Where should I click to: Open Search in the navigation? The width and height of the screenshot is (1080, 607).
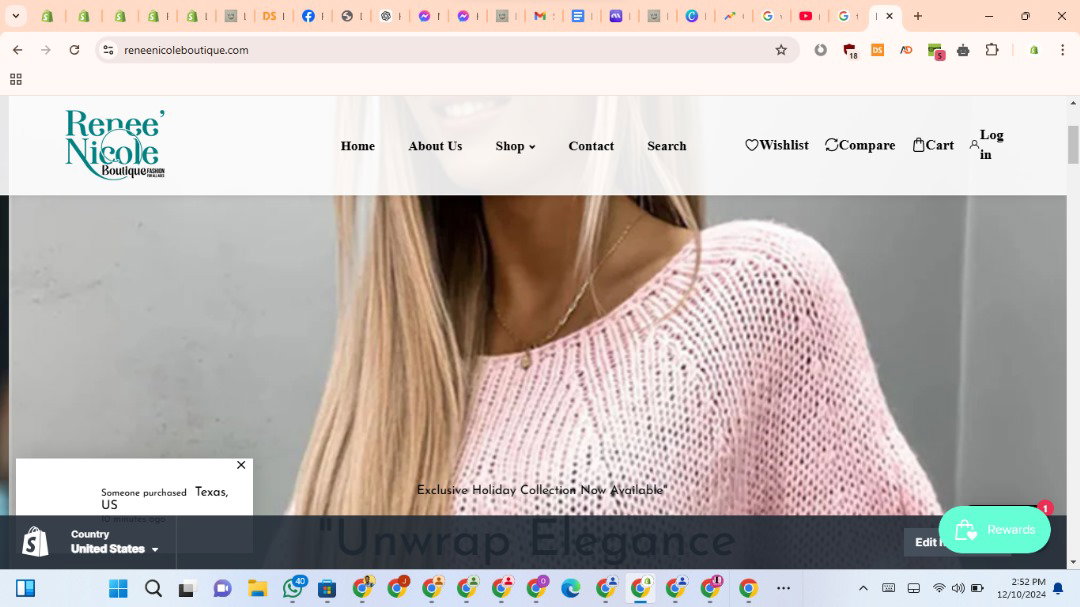tap(667, 146)
